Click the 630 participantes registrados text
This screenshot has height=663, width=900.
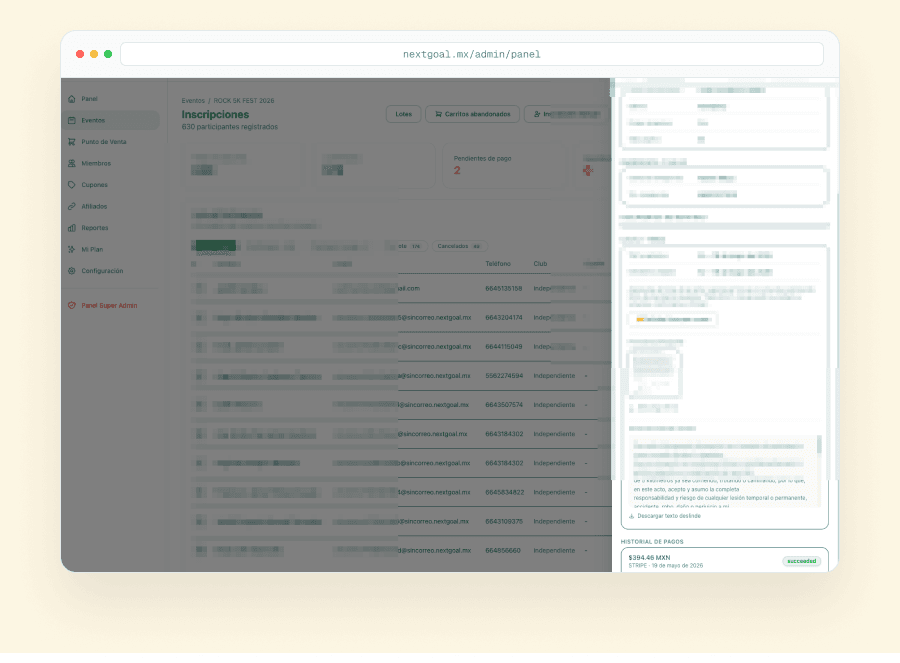coord(230,127)
